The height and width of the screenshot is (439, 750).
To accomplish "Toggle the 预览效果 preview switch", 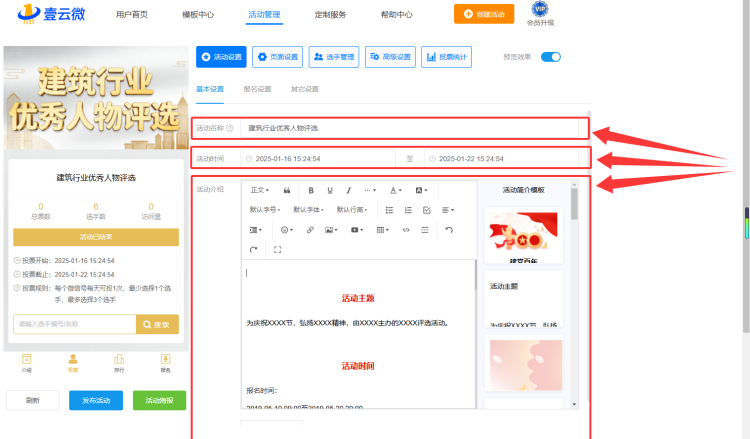I will coord(551,57).
